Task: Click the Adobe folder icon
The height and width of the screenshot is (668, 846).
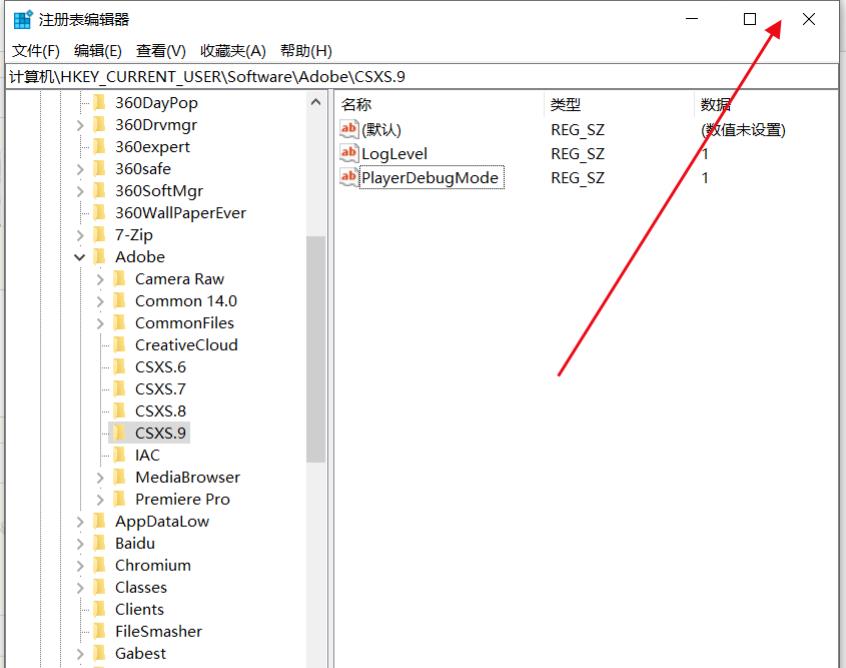Action: point(99,257)
